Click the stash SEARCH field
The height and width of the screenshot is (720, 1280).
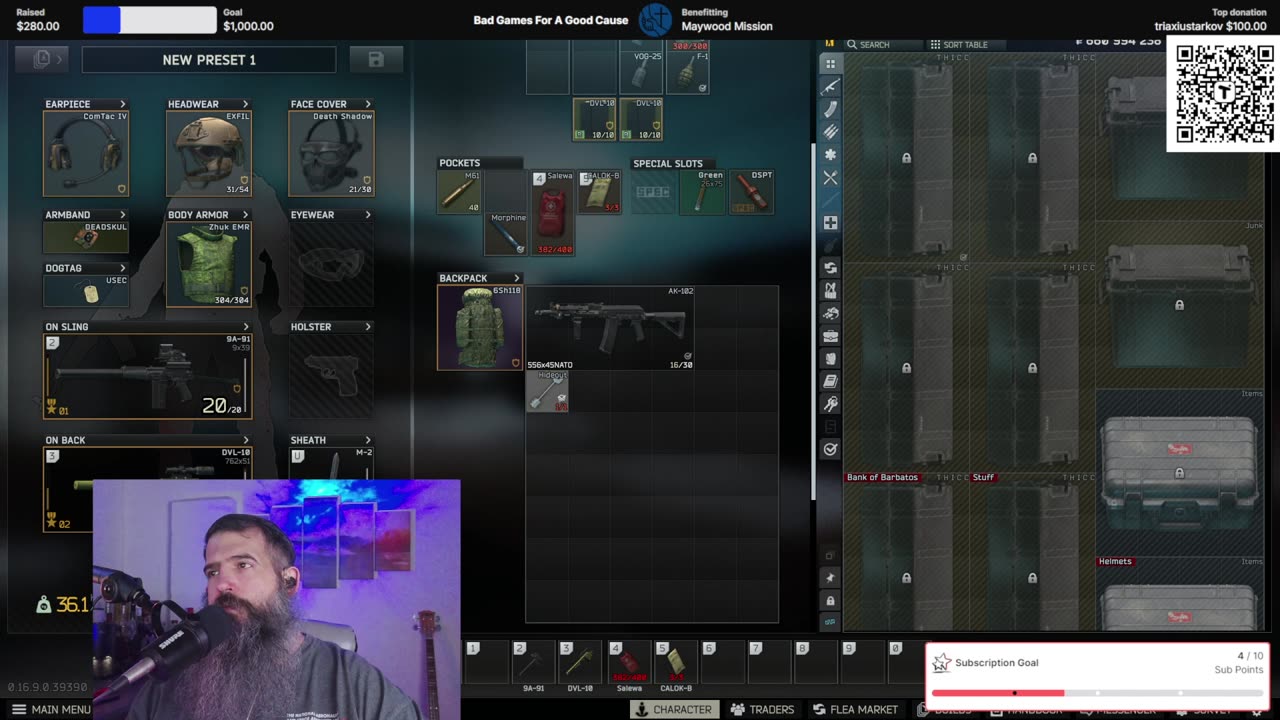883,45
